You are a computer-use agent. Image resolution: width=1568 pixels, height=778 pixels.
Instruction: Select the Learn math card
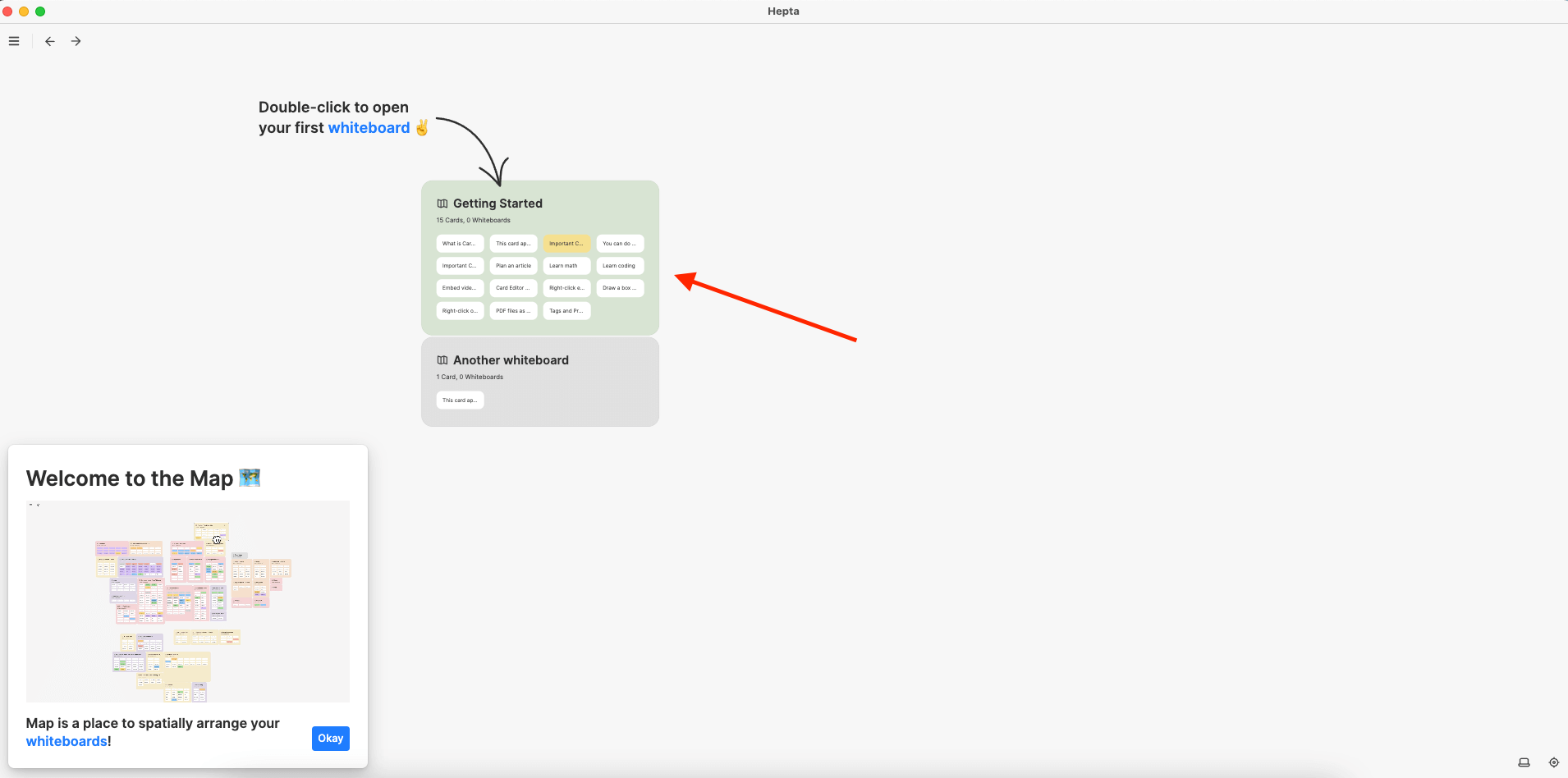click(x=566, y=266)
